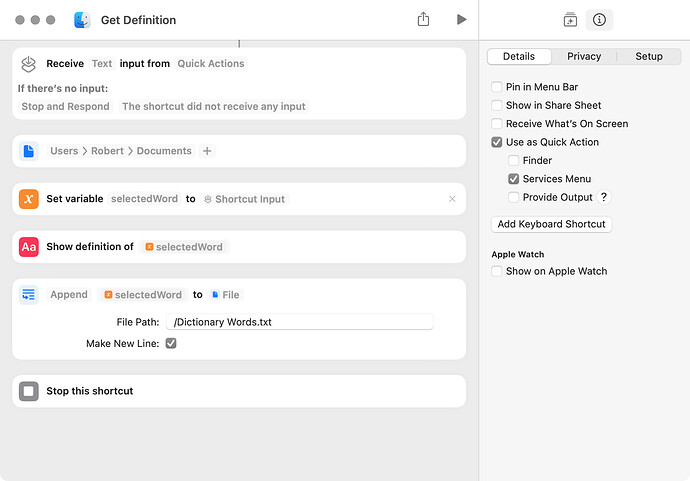Image resolution: width=690 pixels, height=481 pixels.
Task: Uncheck the Services Menu option
Action: [513, 179]
